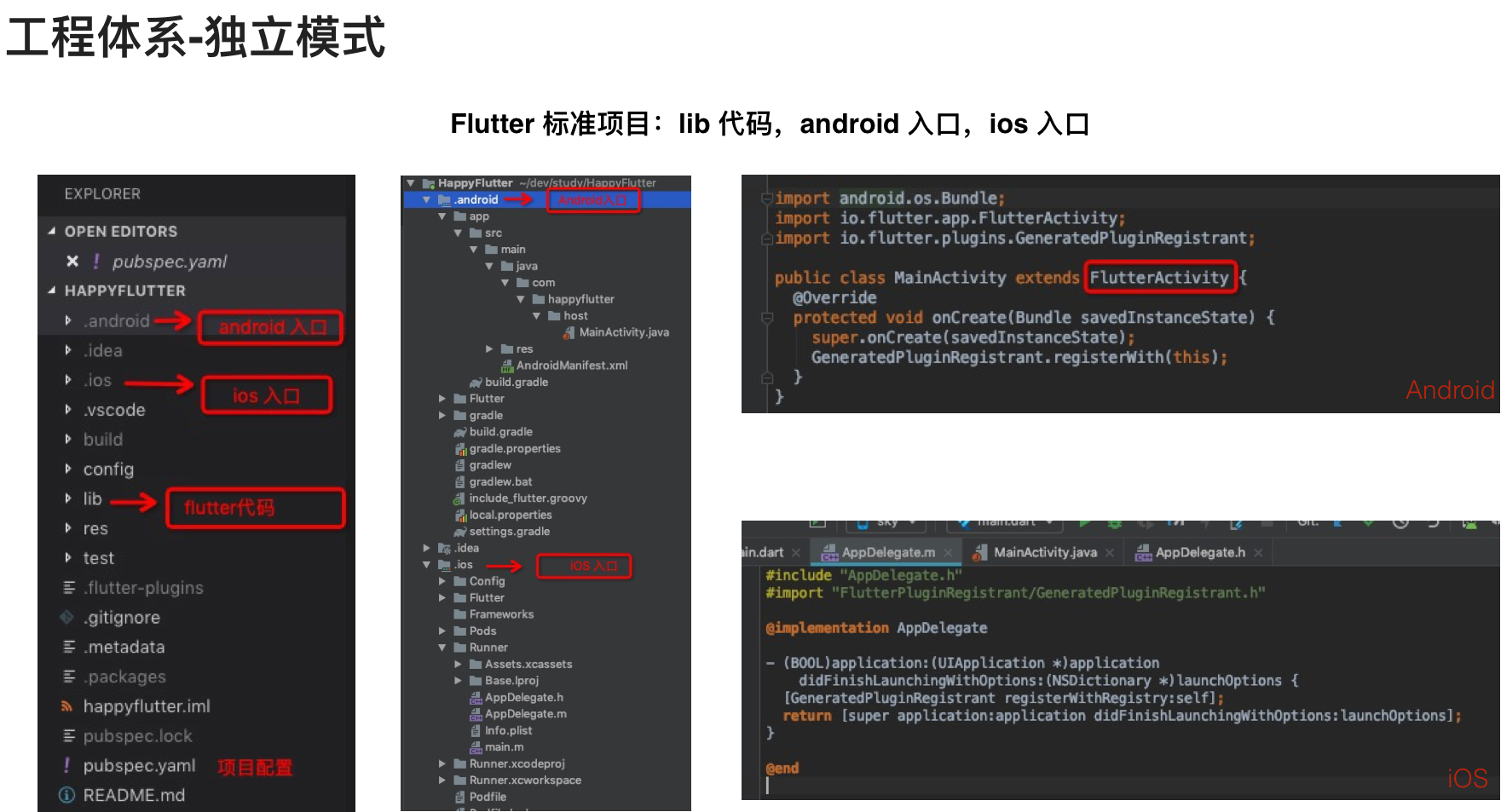Open pubspec.yaml in the Explorer file list
The width and height of the screenshot is (1501, 812).
(139, 766)
